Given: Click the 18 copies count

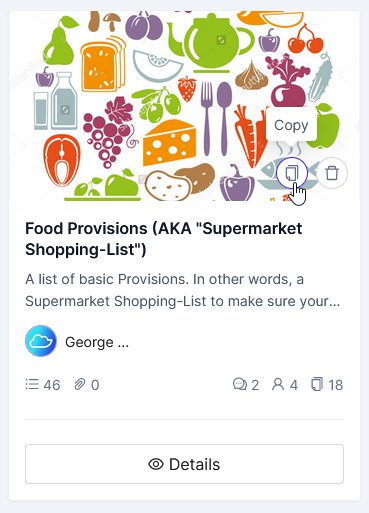Looking at the screenshot, I should pyautogui.click(x=335, y=385).
